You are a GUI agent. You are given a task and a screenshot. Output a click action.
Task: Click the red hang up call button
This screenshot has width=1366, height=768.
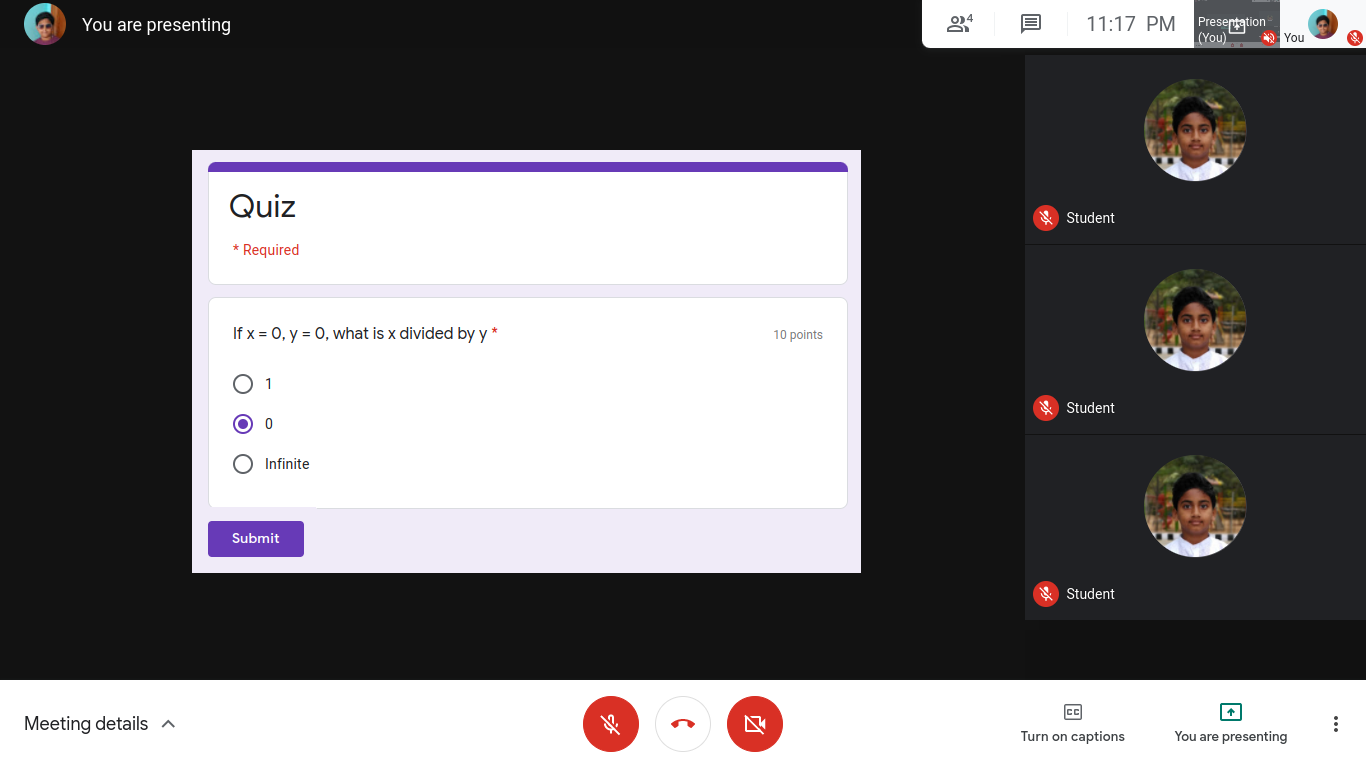pyautogui.click(x=683, y=724)
